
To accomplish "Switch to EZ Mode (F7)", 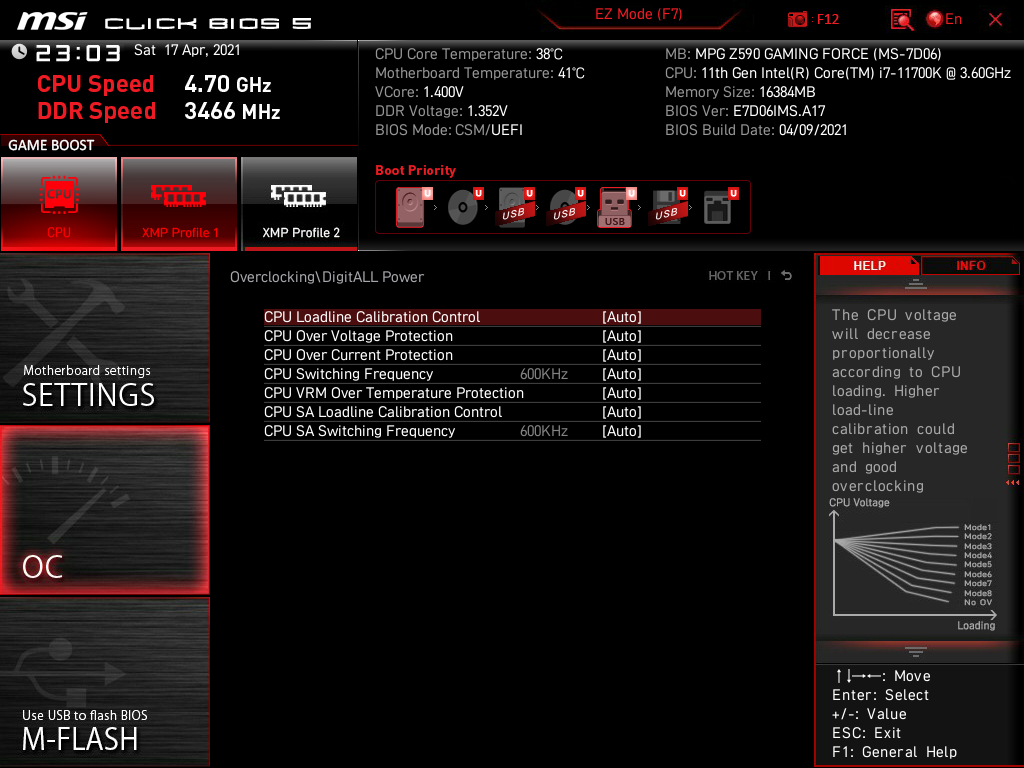I will [x=638, y=14].
